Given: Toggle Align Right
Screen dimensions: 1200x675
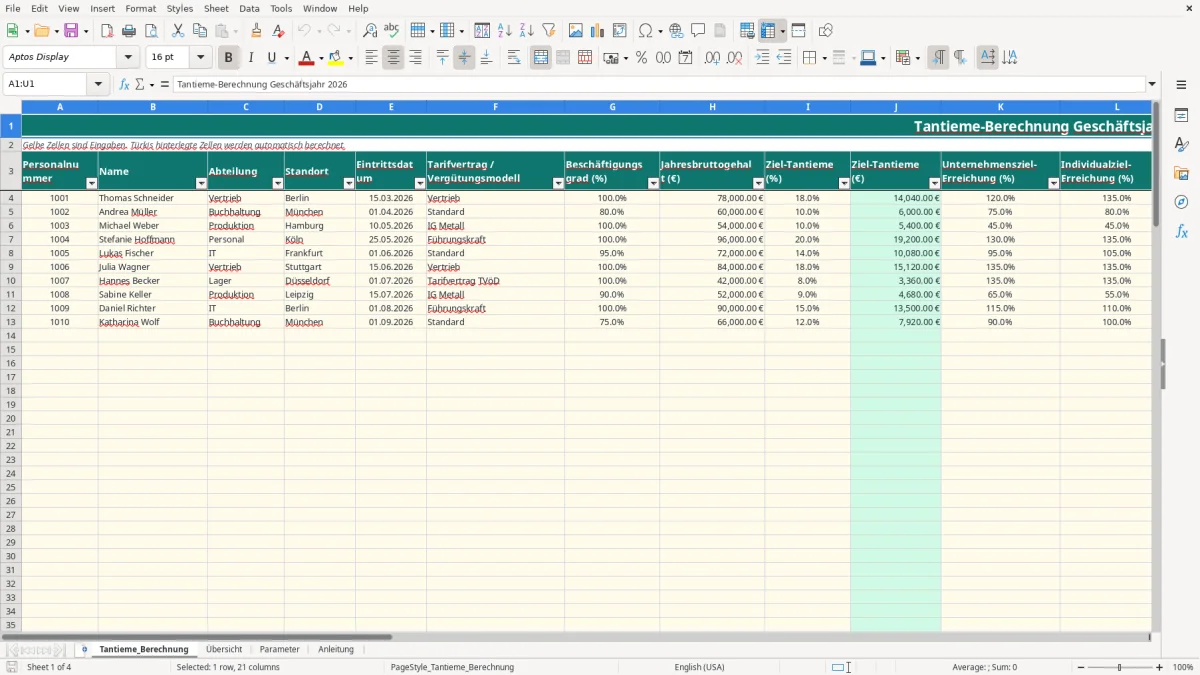Looking at the screenshot, I should 416,58.
